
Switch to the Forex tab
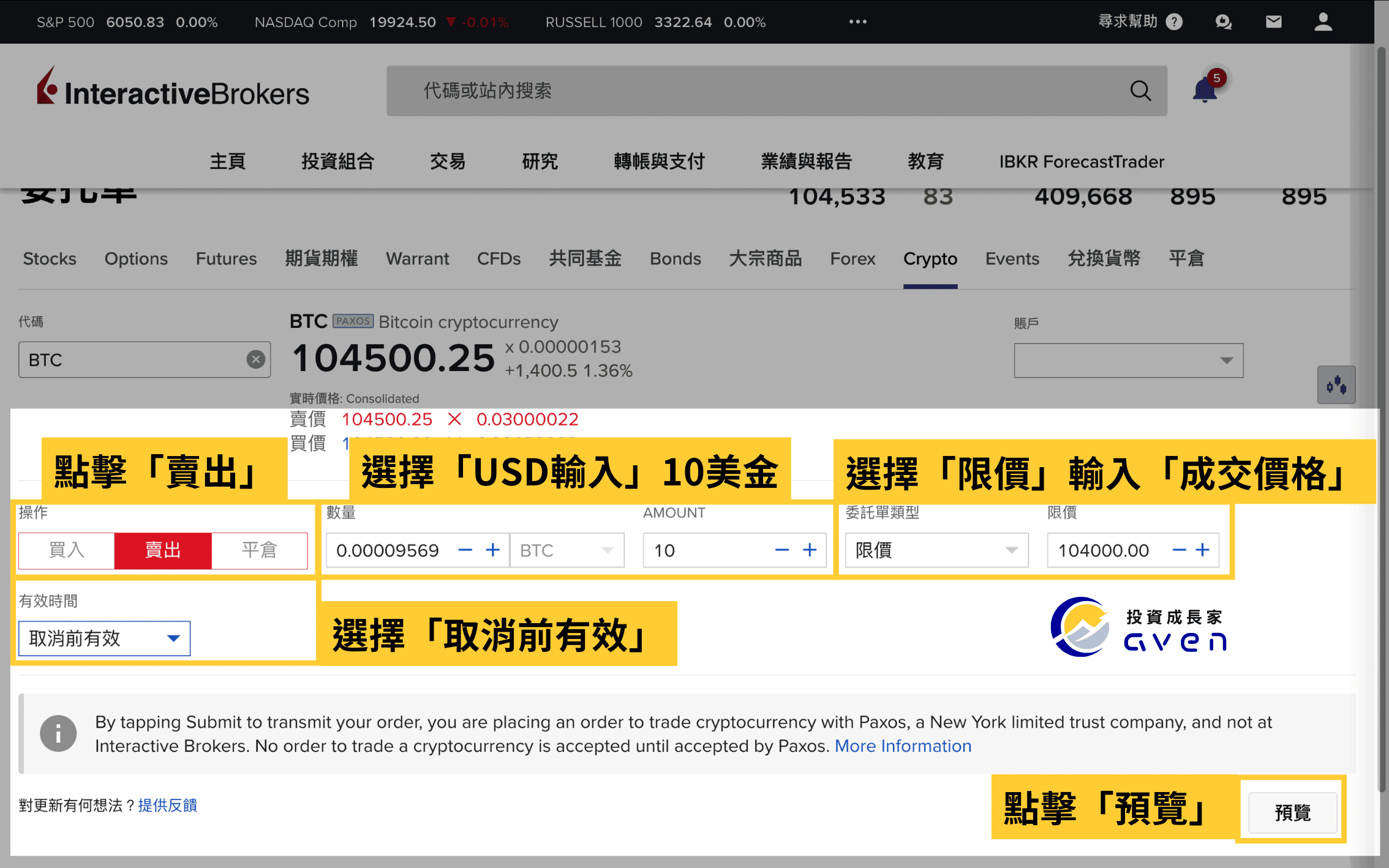853,258
